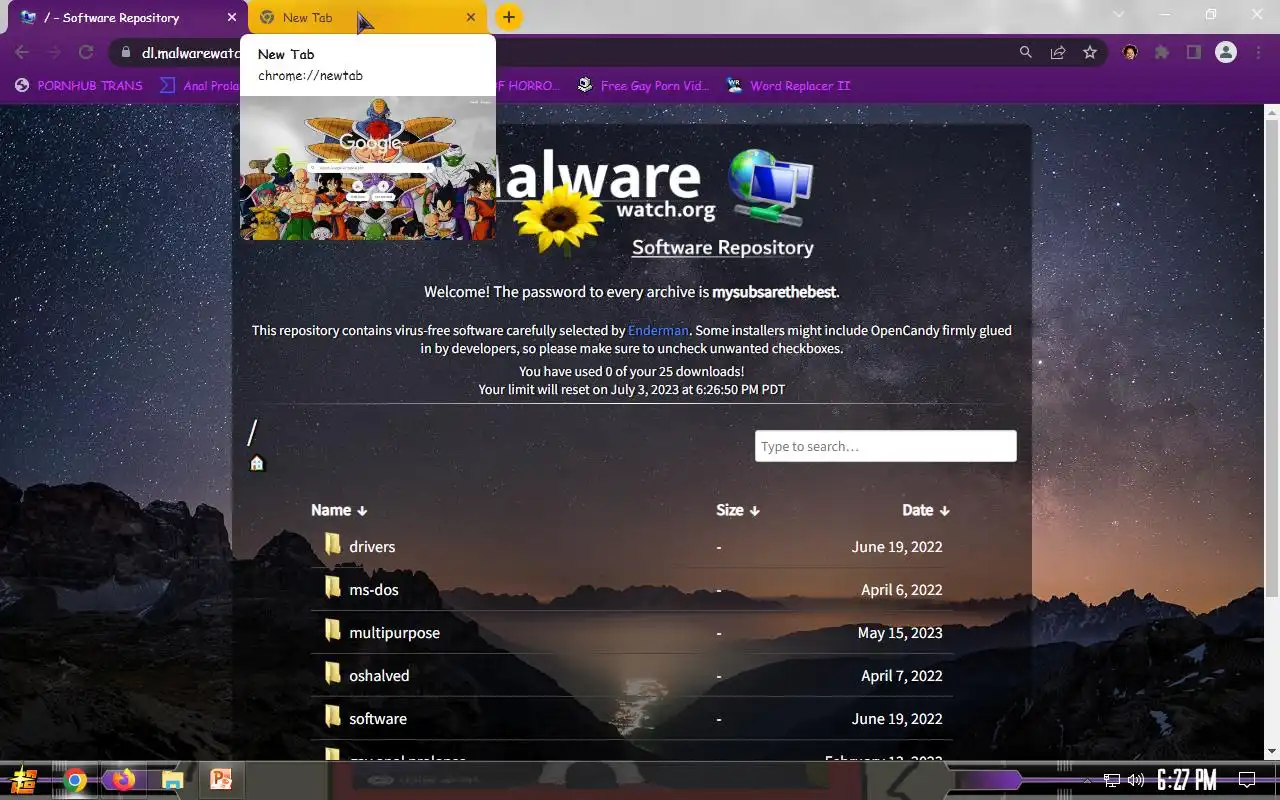This screenshot has height=800, width=1280.
Task: Click the scrollbar down arrow
Action: 1272,751
